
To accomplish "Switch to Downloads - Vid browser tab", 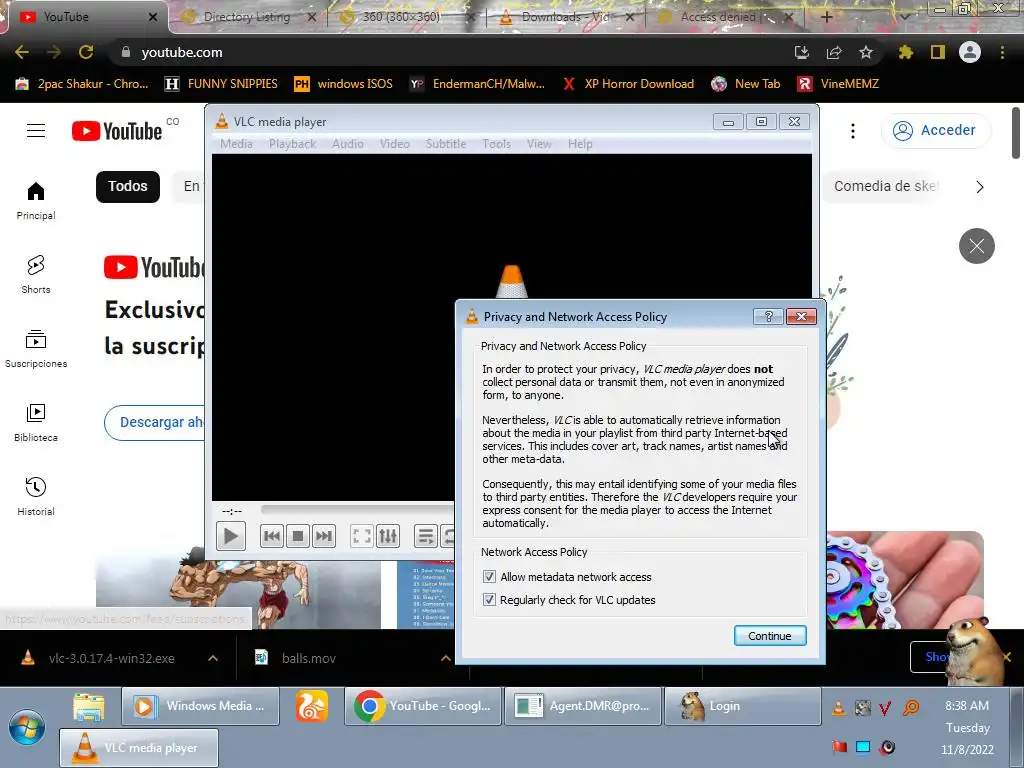I will coord(565,17).
